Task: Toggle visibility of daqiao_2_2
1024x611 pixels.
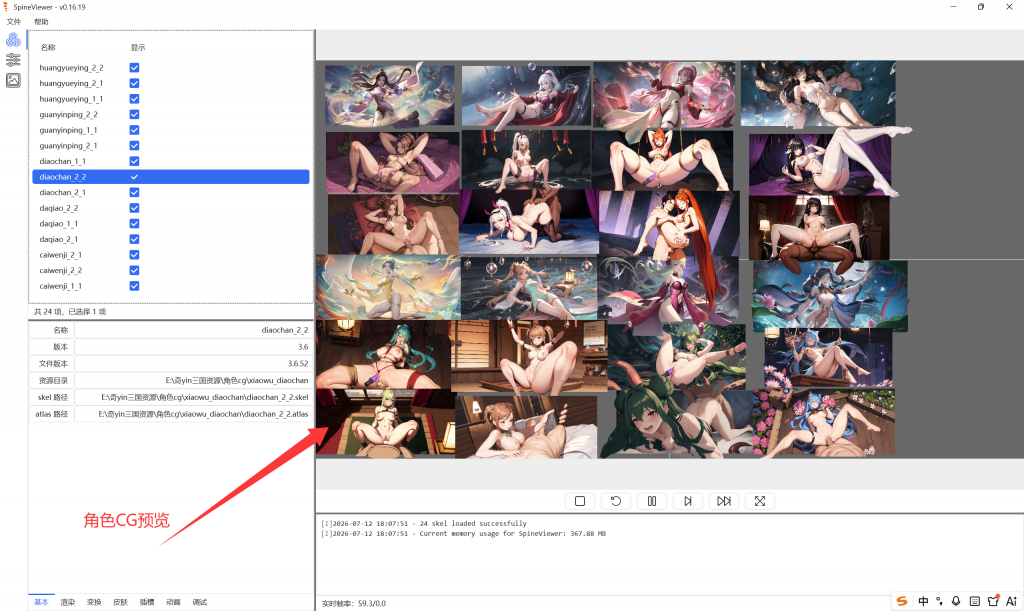Action: 134,208
